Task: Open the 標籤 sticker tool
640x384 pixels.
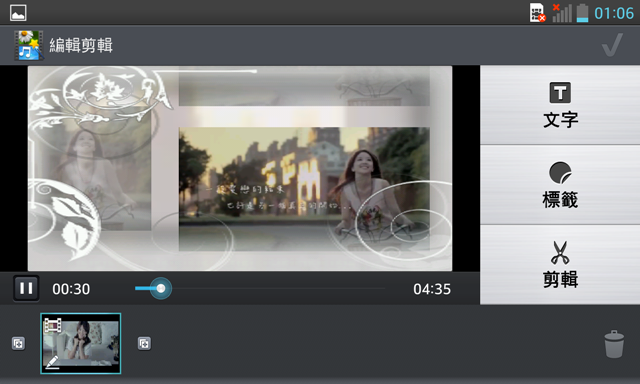Action: [x=560, y=185]
